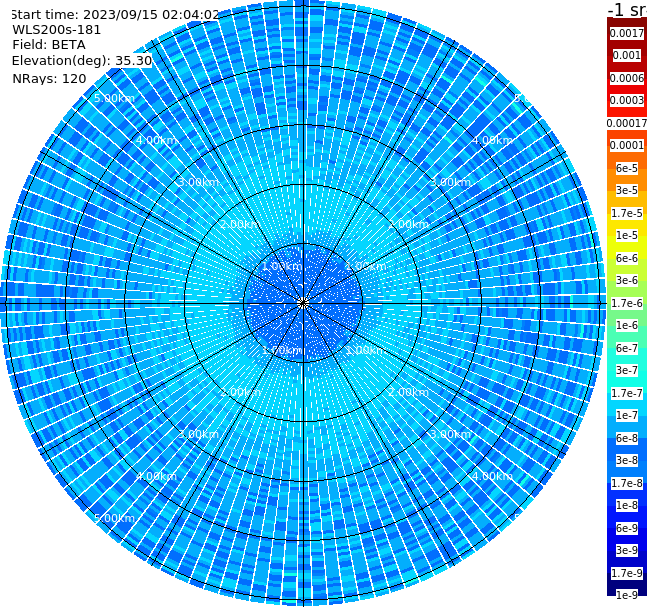Click the 6e-6 colorbar label

point(627,258)
